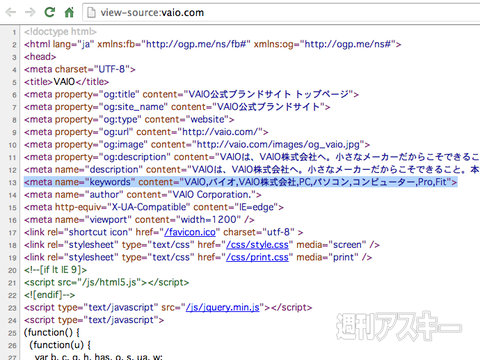Viewport: 480px width, 360px height.
Task: Click the <head> tag line
Action: tap(40, 57)
